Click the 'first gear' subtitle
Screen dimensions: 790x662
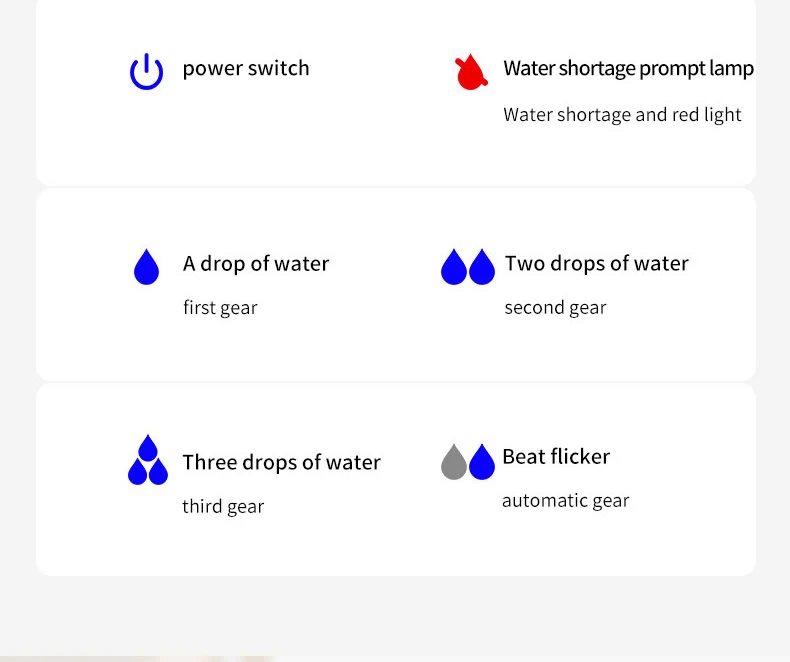point(220,307)
